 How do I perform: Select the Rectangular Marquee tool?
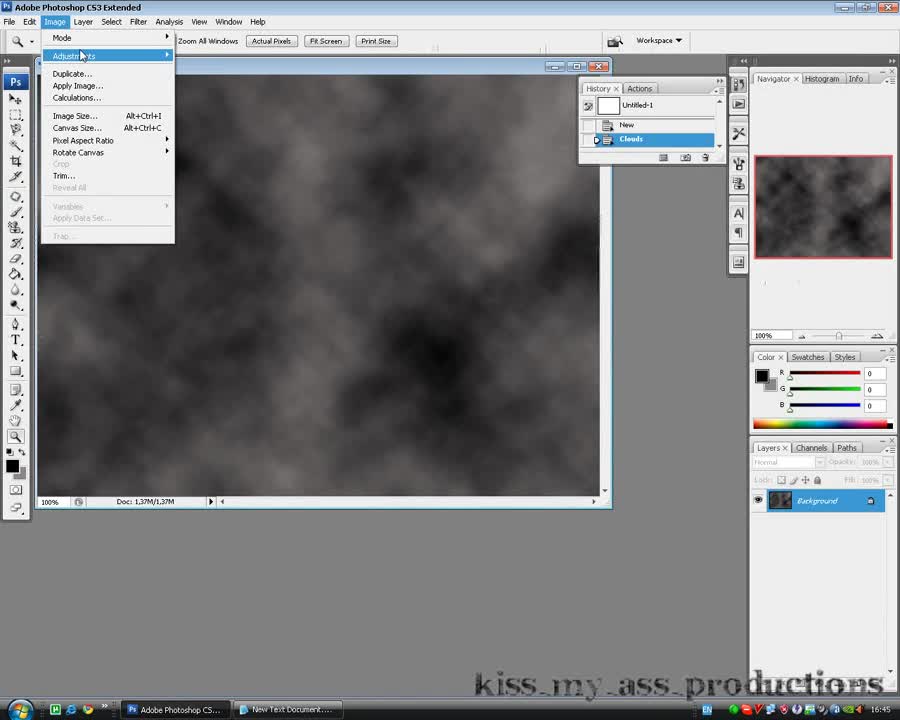15,115
